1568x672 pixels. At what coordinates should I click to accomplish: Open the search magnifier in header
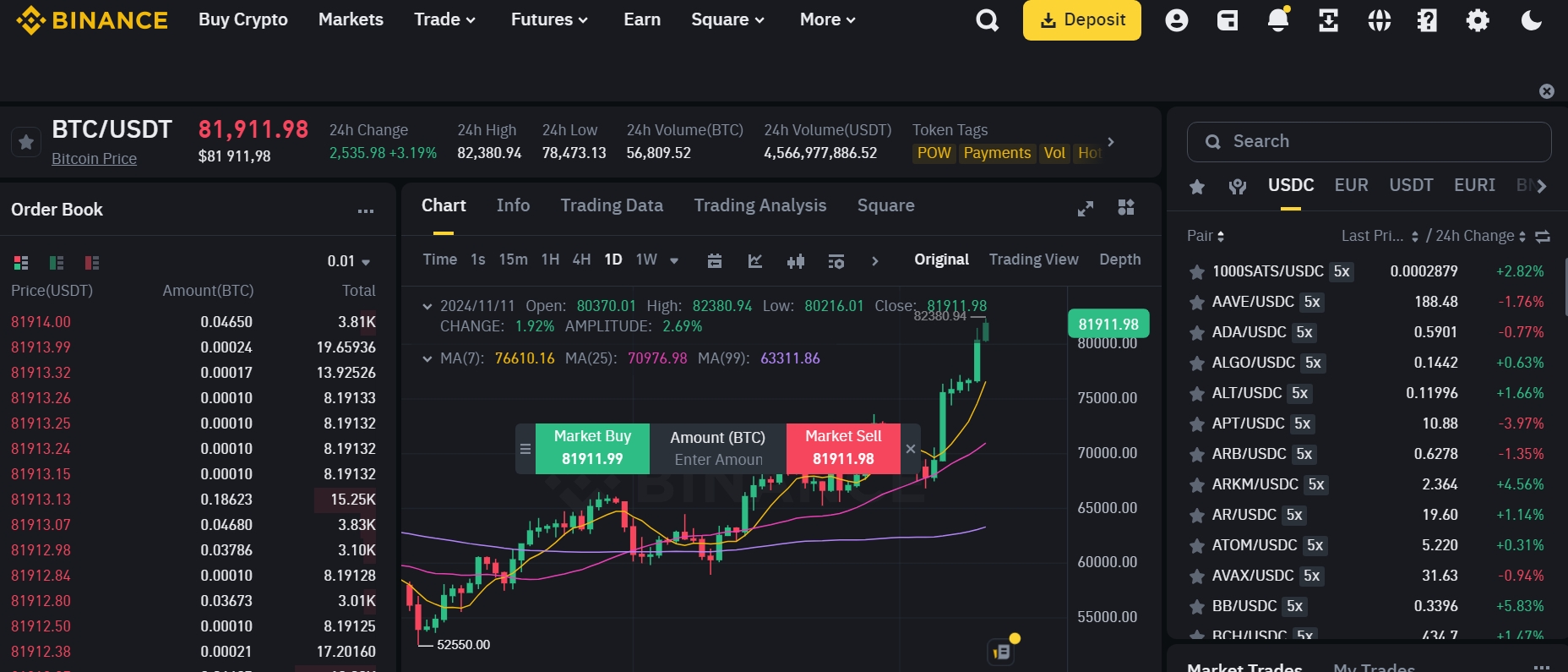click(x=987, y=20)
